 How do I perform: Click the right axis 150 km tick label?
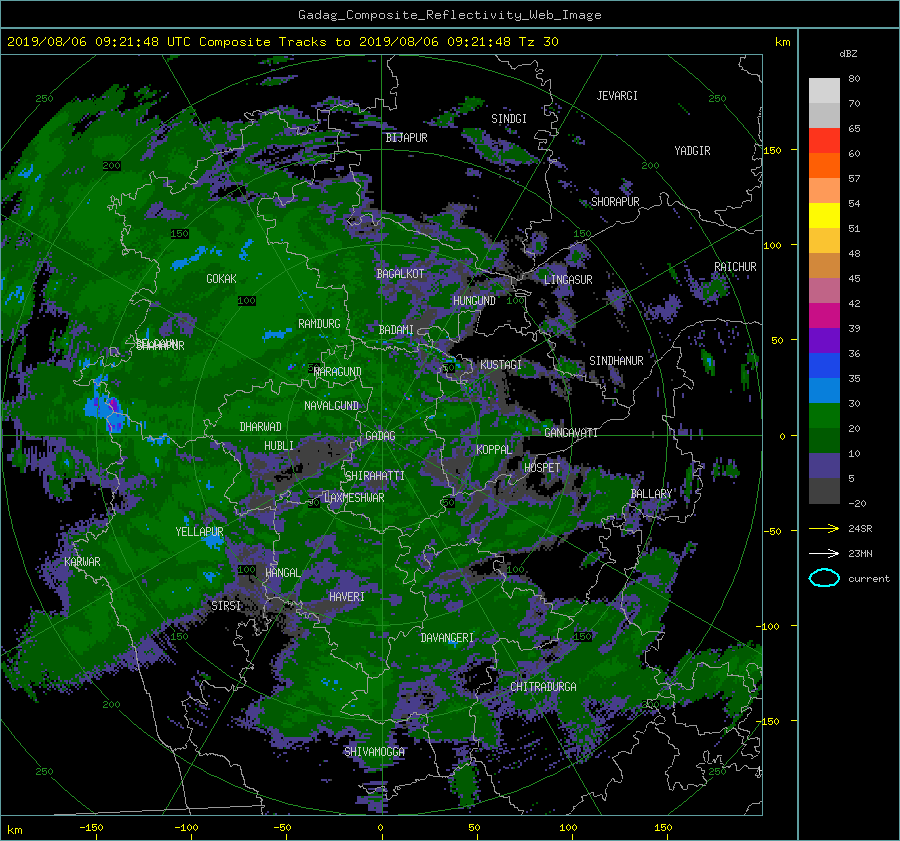(773, 150)
